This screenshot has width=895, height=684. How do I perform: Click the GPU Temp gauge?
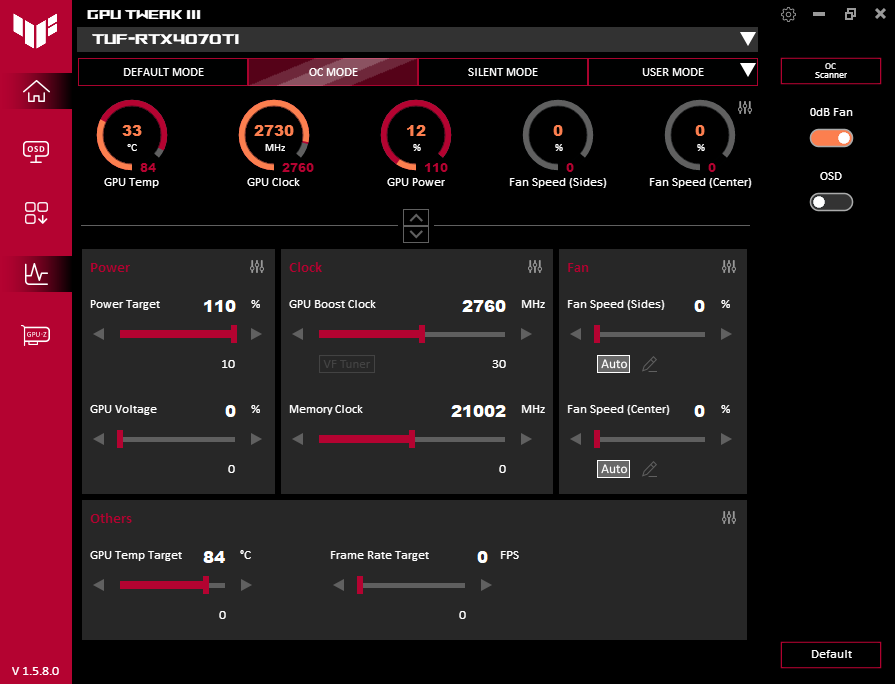point(132,136)
